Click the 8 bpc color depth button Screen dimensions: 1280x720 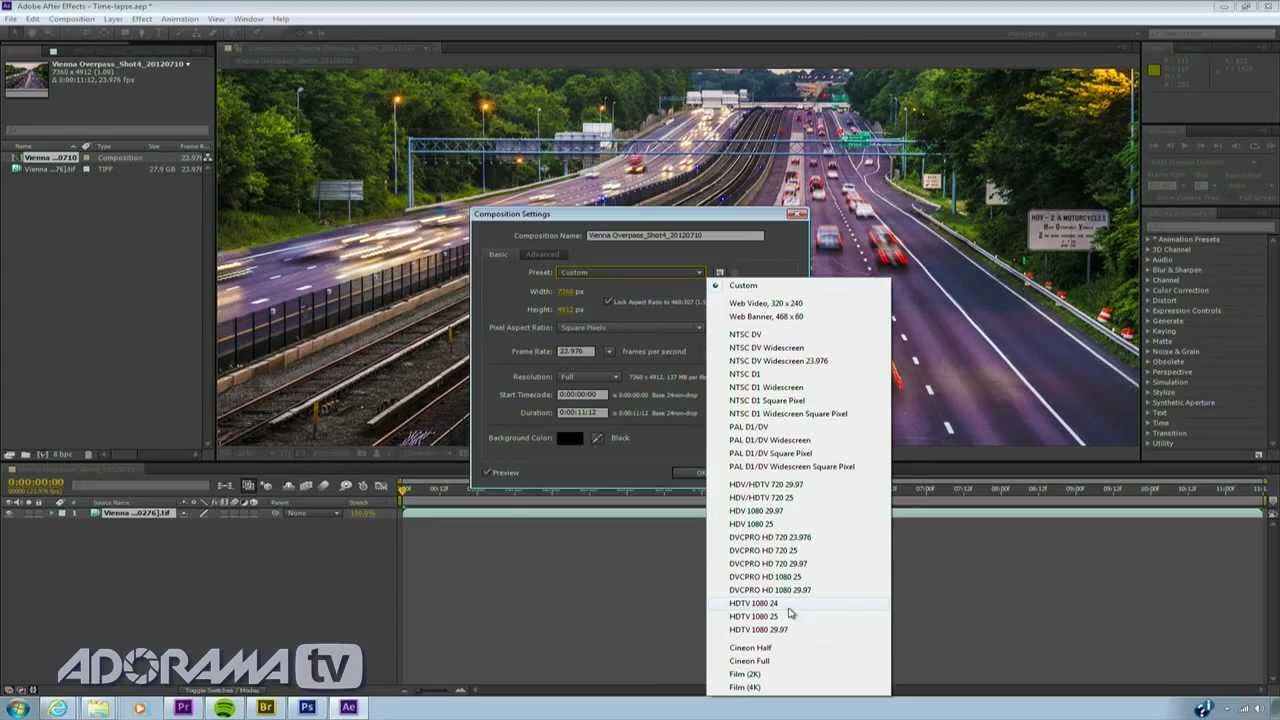point(62,455)
